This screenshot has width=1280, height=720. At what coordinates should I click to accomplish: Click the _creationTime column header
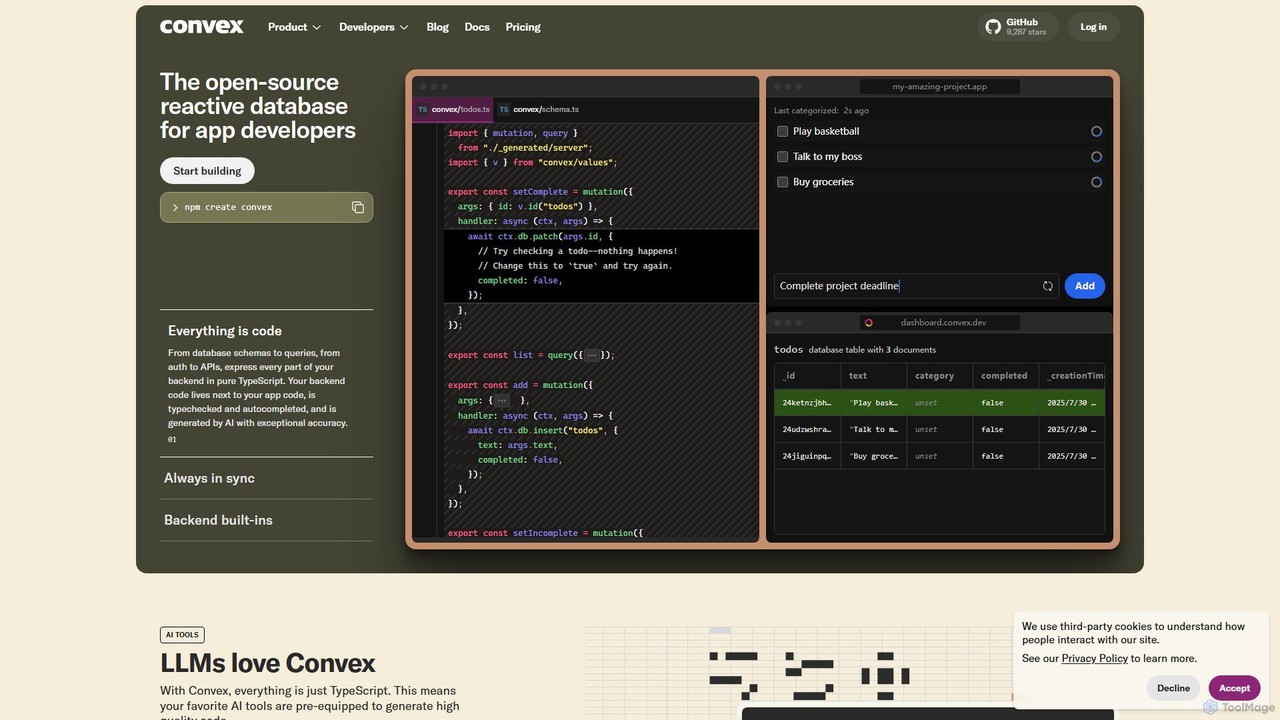click(1072, 376)
